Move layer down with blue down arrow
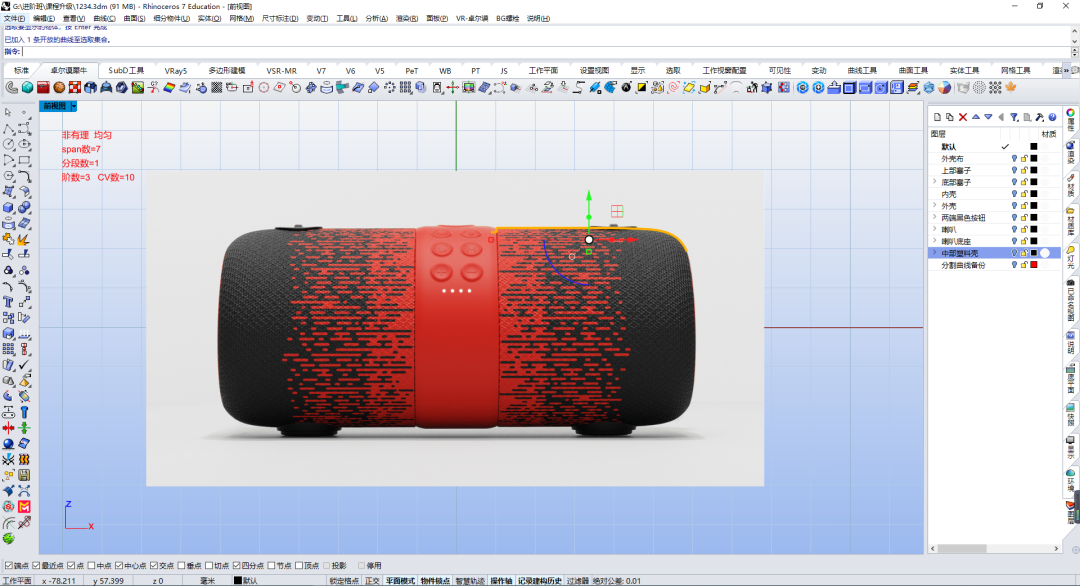Image resolution: width=1080 pixels, height=586 pixels. tap(988, 117)
